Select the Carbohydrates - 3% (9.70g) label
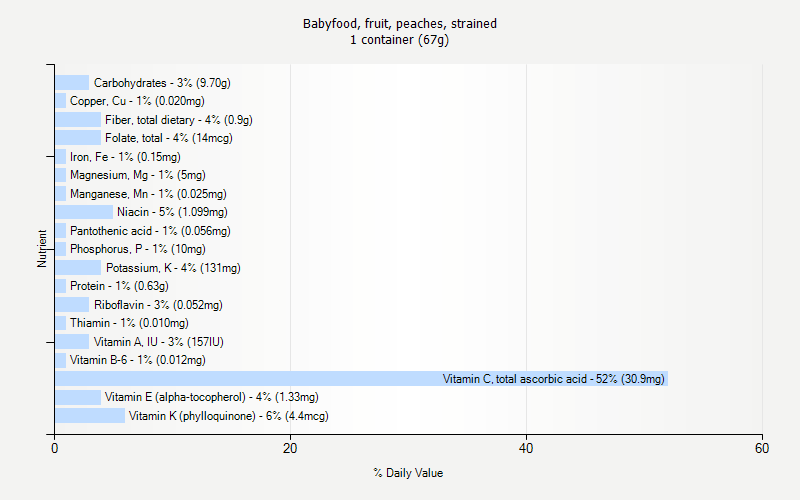 tap(162, 83)
